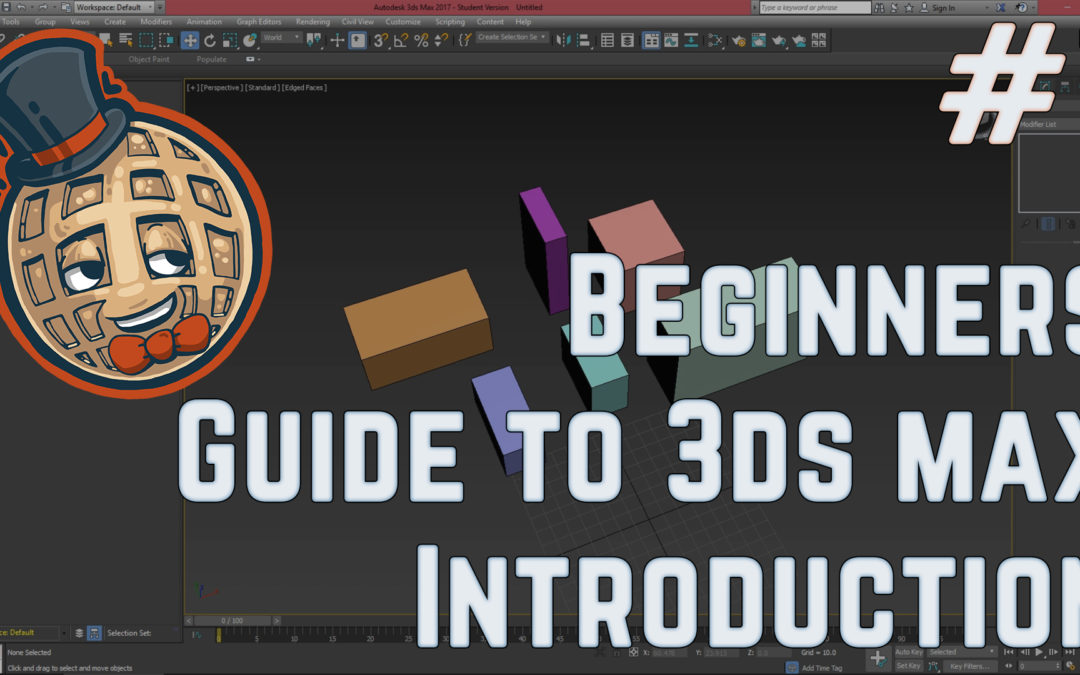The width and height of the screenshot is (1080, 675).
Task: Open the Help question mark icon
Action: point(1021,8)
